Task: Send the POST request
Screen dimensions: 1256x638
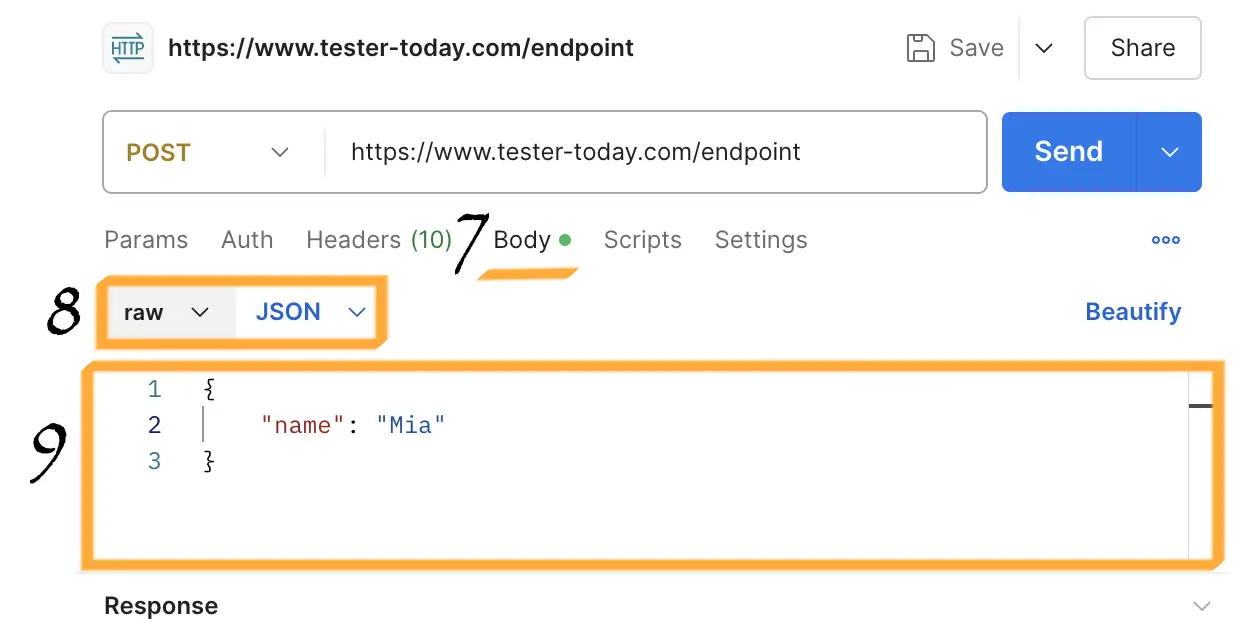Action: (1068, 152)
